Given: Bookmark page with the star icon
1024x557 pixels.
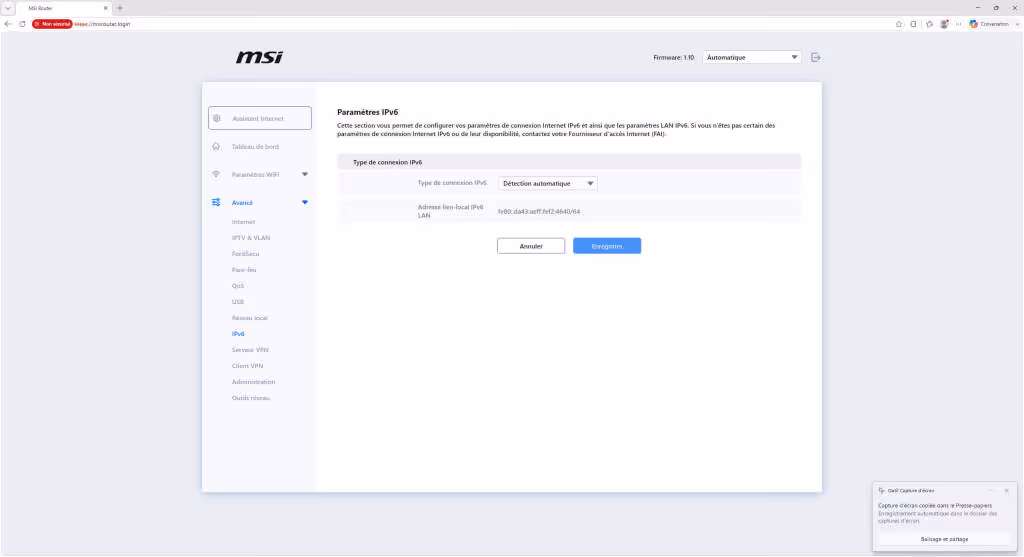Looking at the screenshot, I should click(899, 24).
